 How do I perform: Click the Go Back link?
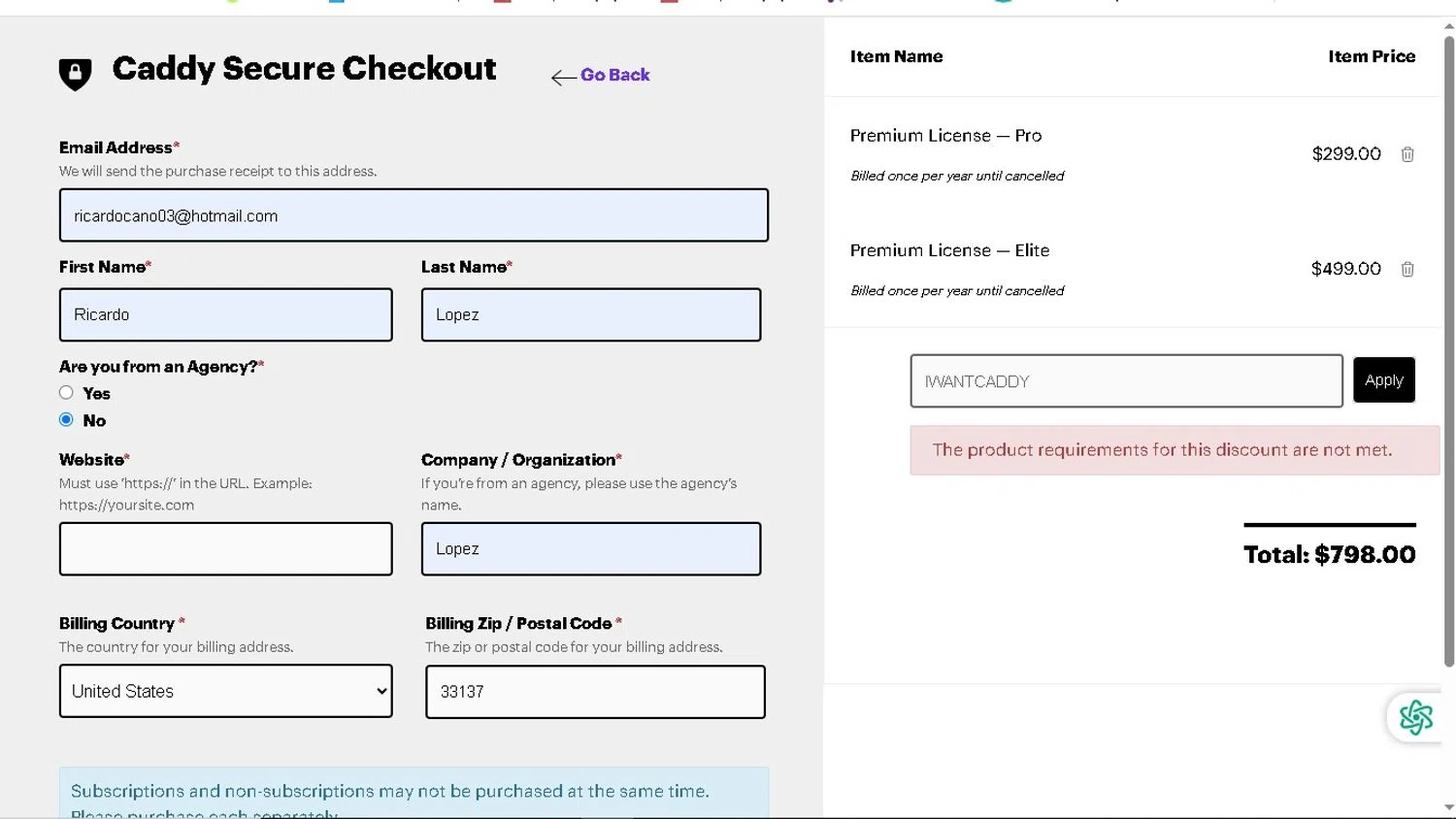(x=614, y=75)
